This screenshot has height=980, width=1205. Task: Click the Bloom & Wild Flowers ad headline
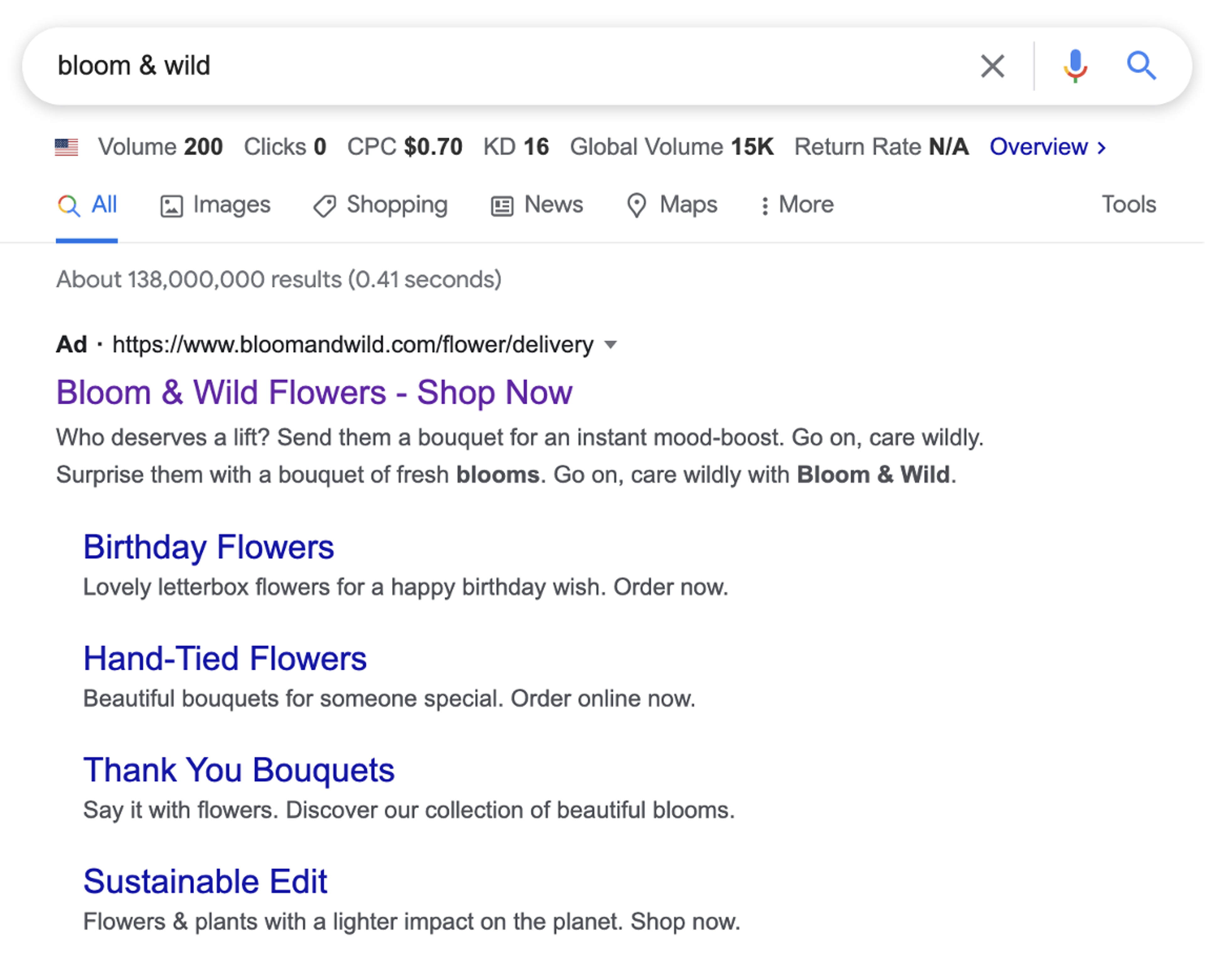[x=314, y=392]
